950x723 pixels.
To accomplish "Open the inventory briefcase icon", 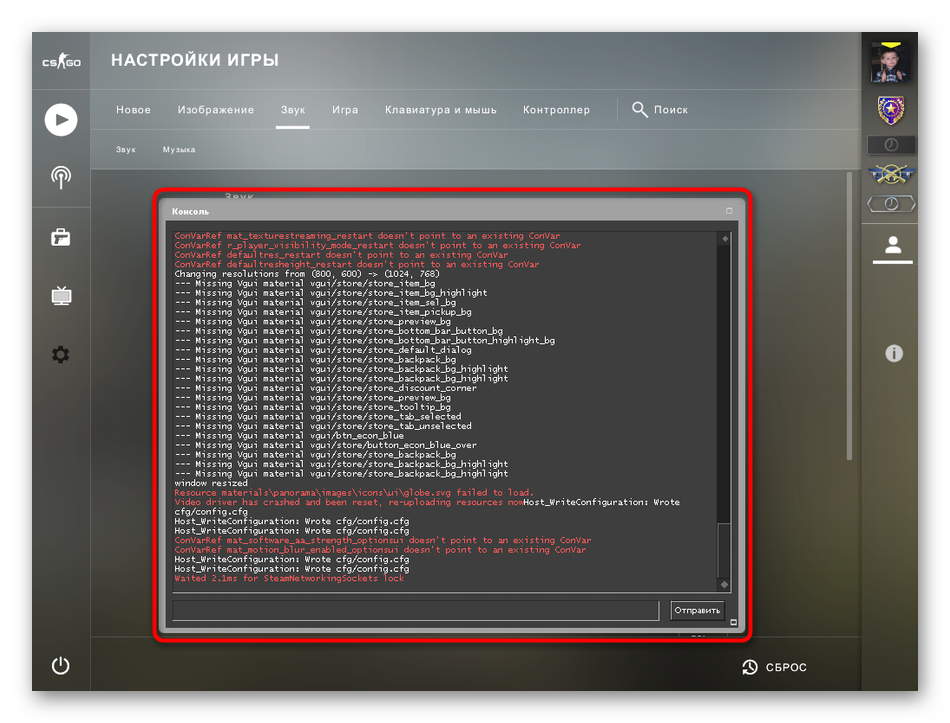I will pyautogui.click(x=61, y=237).
